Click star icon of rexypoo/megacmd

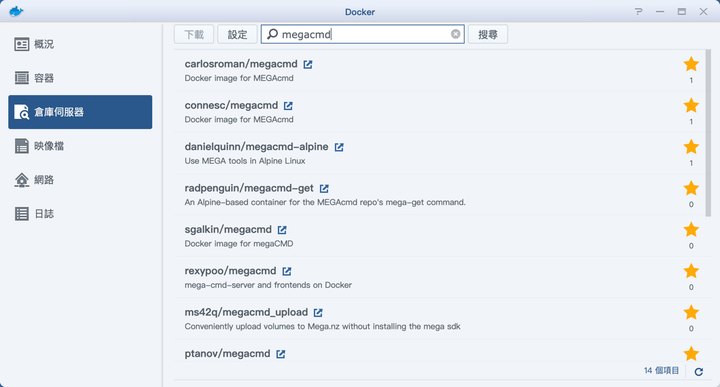click(691, 271)
